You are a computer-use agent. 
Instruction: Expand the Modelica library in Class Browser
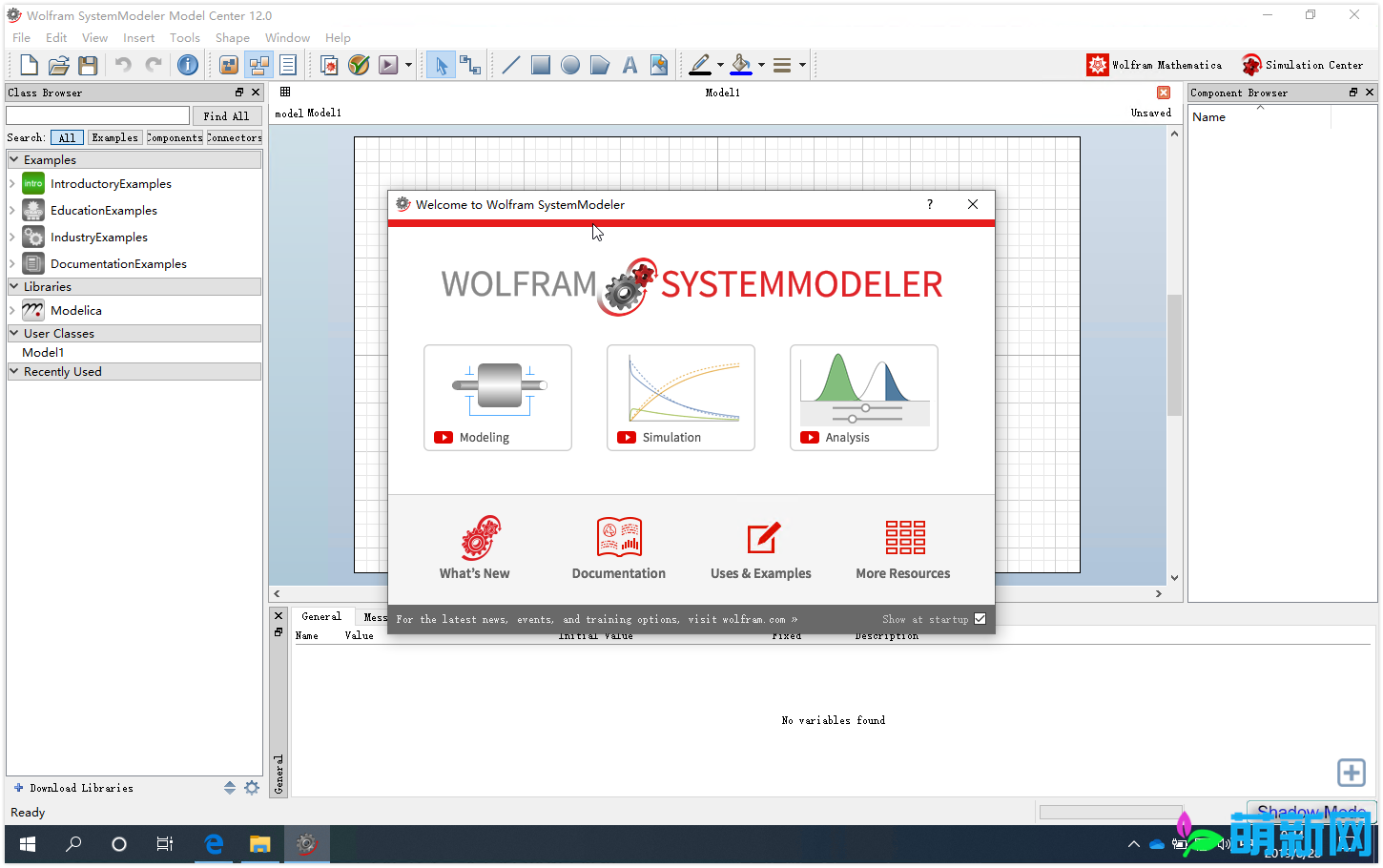click(11, 310)
